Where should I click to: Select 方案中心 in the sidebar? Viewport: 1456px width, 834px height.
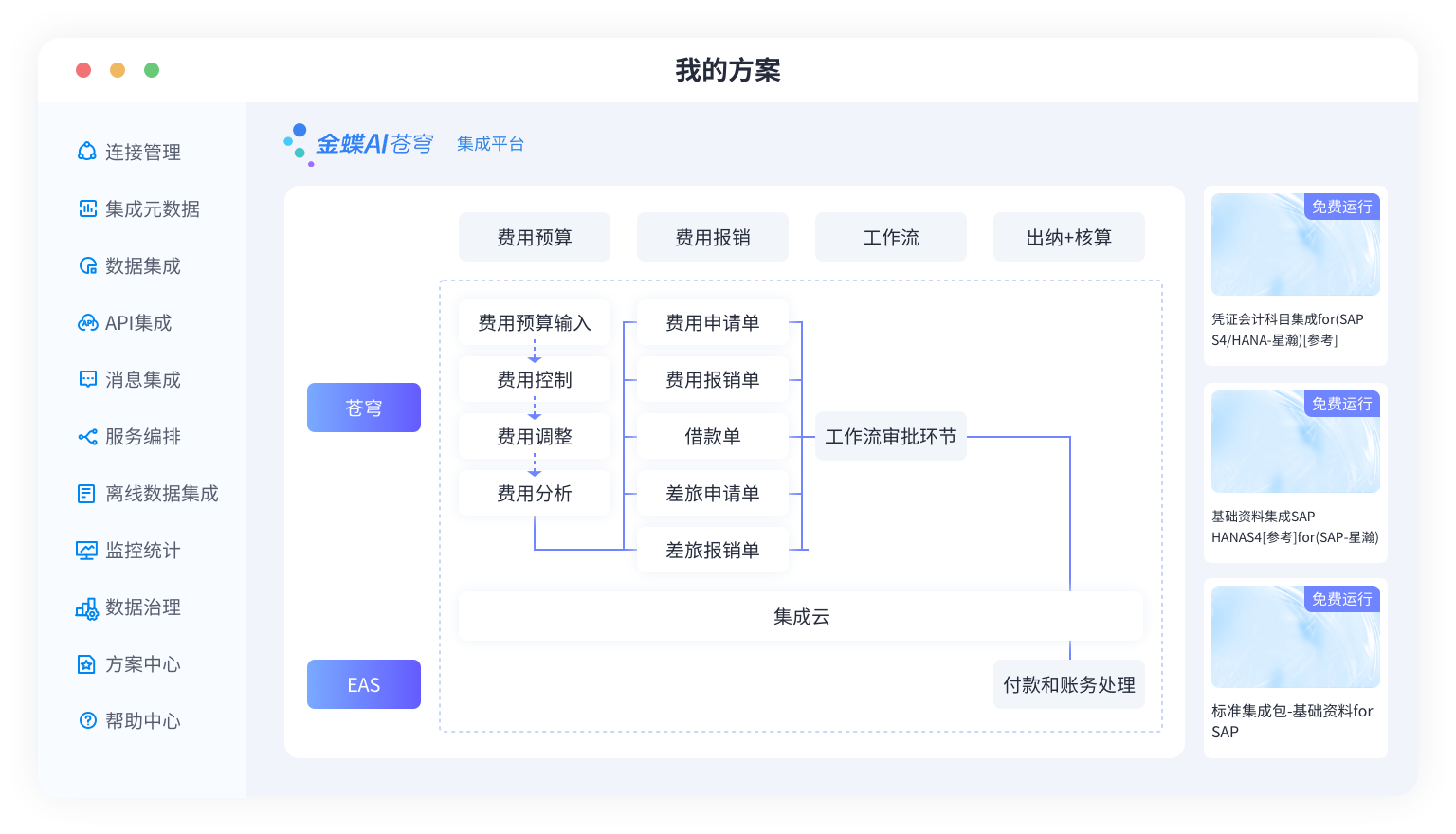coord(142,663)
